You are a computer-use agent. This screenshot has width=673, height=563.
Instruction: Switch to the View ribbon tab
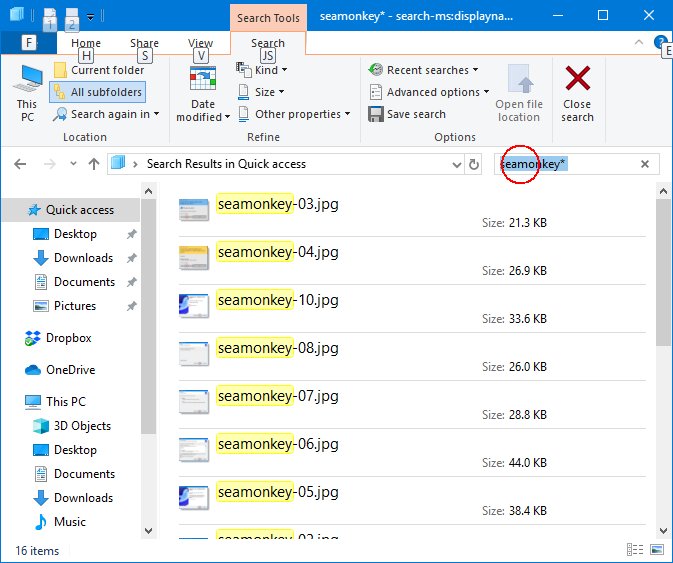200,43
